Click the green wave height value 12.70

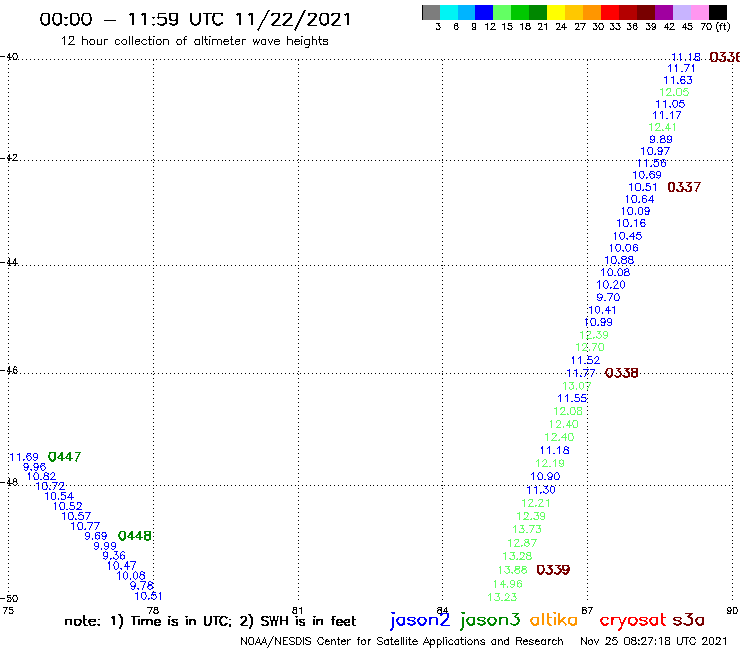[x=589, y=347]
